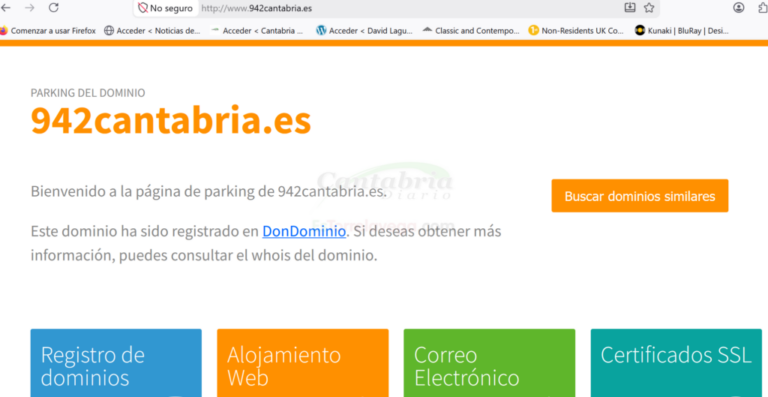Follow the DonDominio link
The width and height of the screenshot is (768, 397).
pyautogui.click(x=304, y=231)
